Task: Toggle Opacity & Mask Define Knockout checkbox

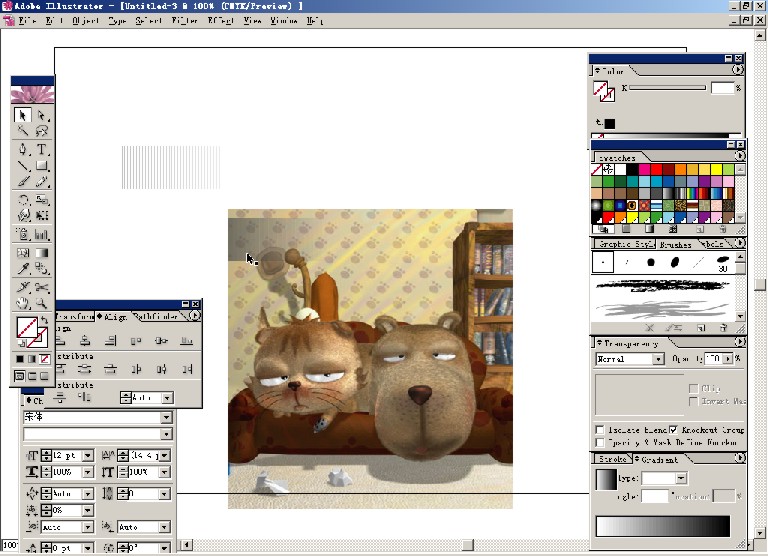Action: [x=600, y=442]
